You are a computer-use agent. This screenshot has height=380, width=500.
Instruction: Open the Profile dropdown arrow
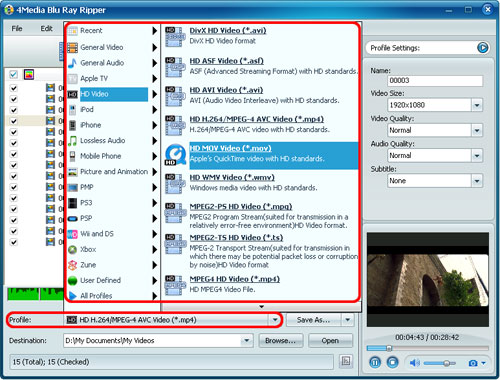click(275, 320)
